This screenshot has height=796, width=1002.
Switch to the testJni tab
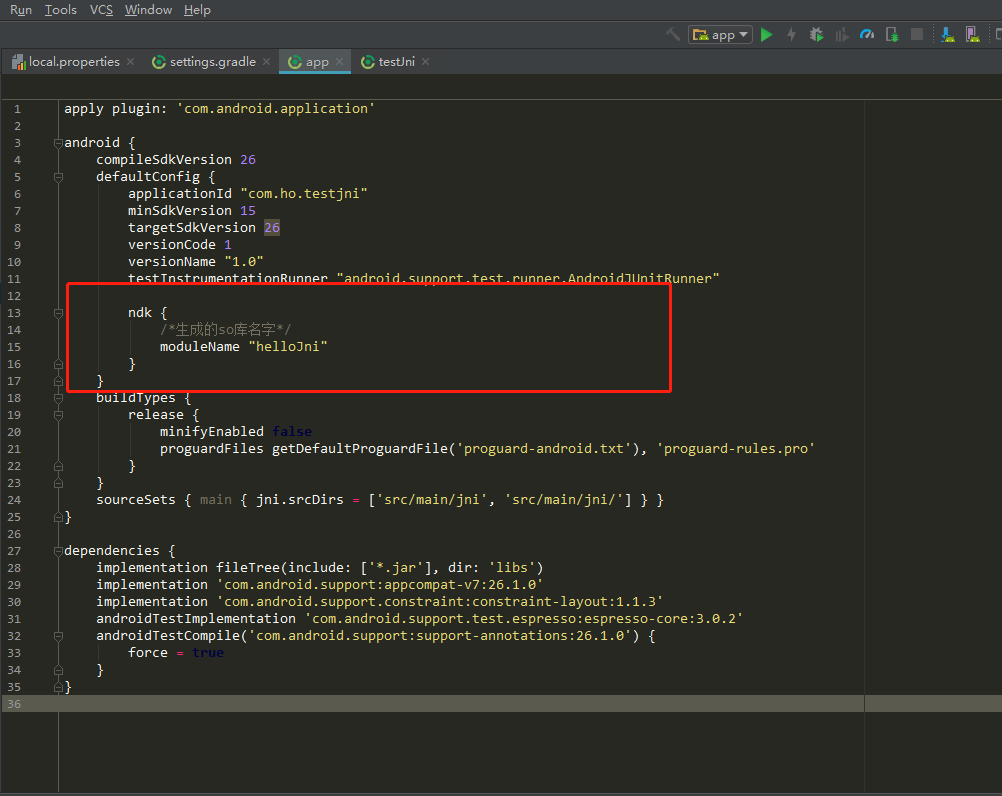click(396, 62)
